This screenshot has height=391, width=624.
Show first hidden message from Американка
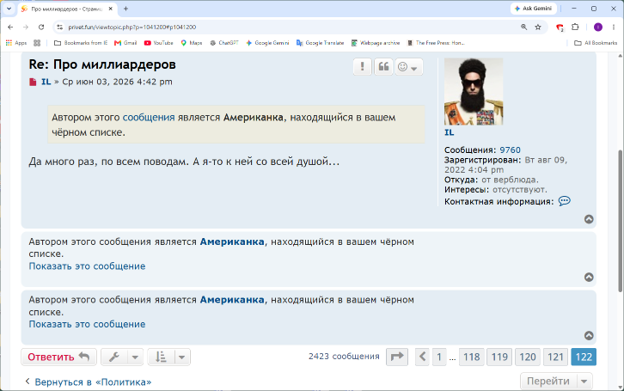87,266
